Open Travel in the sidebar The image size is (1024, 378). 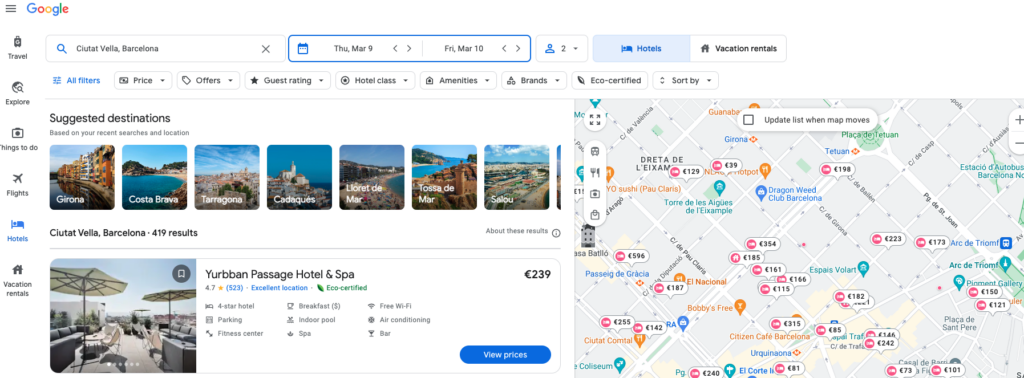18,48
